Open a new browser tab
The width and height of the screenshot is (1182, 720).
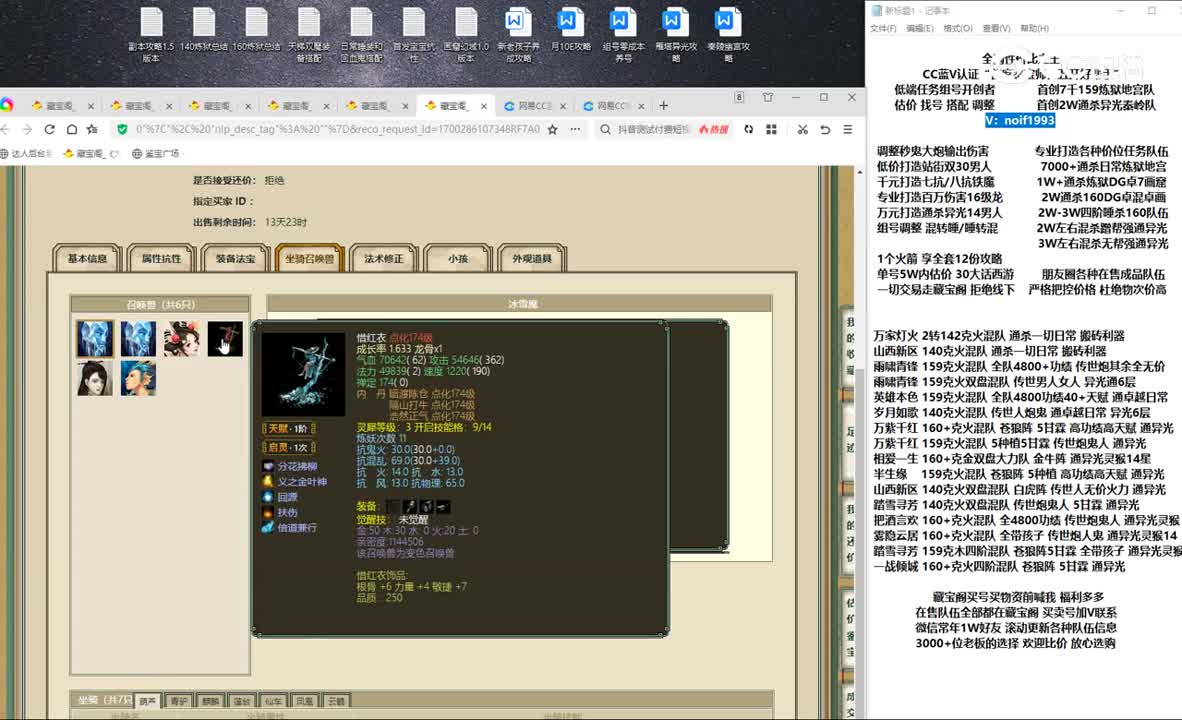[663, 106]
